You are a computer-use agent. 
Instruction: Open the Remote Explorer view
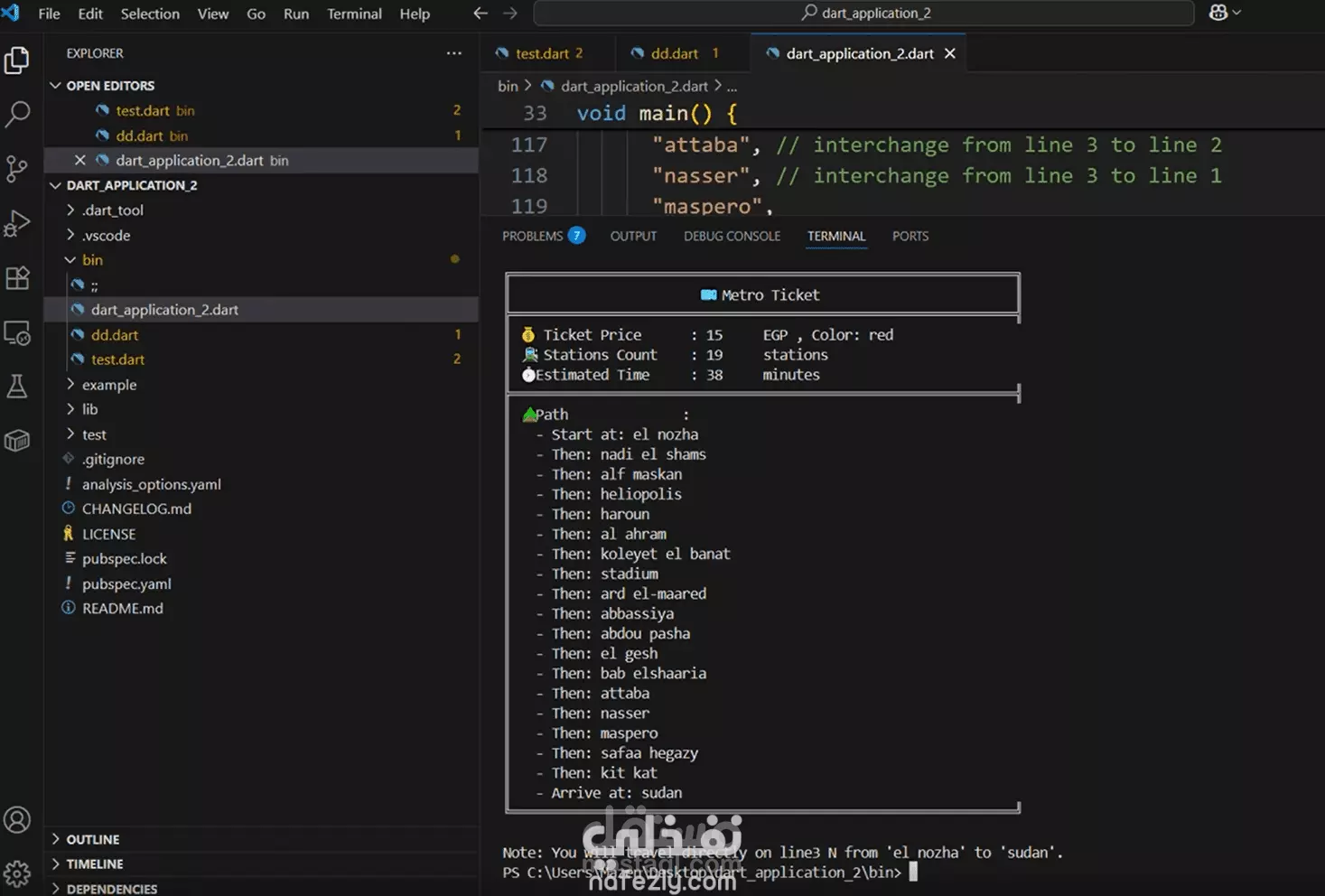point(17,333)
